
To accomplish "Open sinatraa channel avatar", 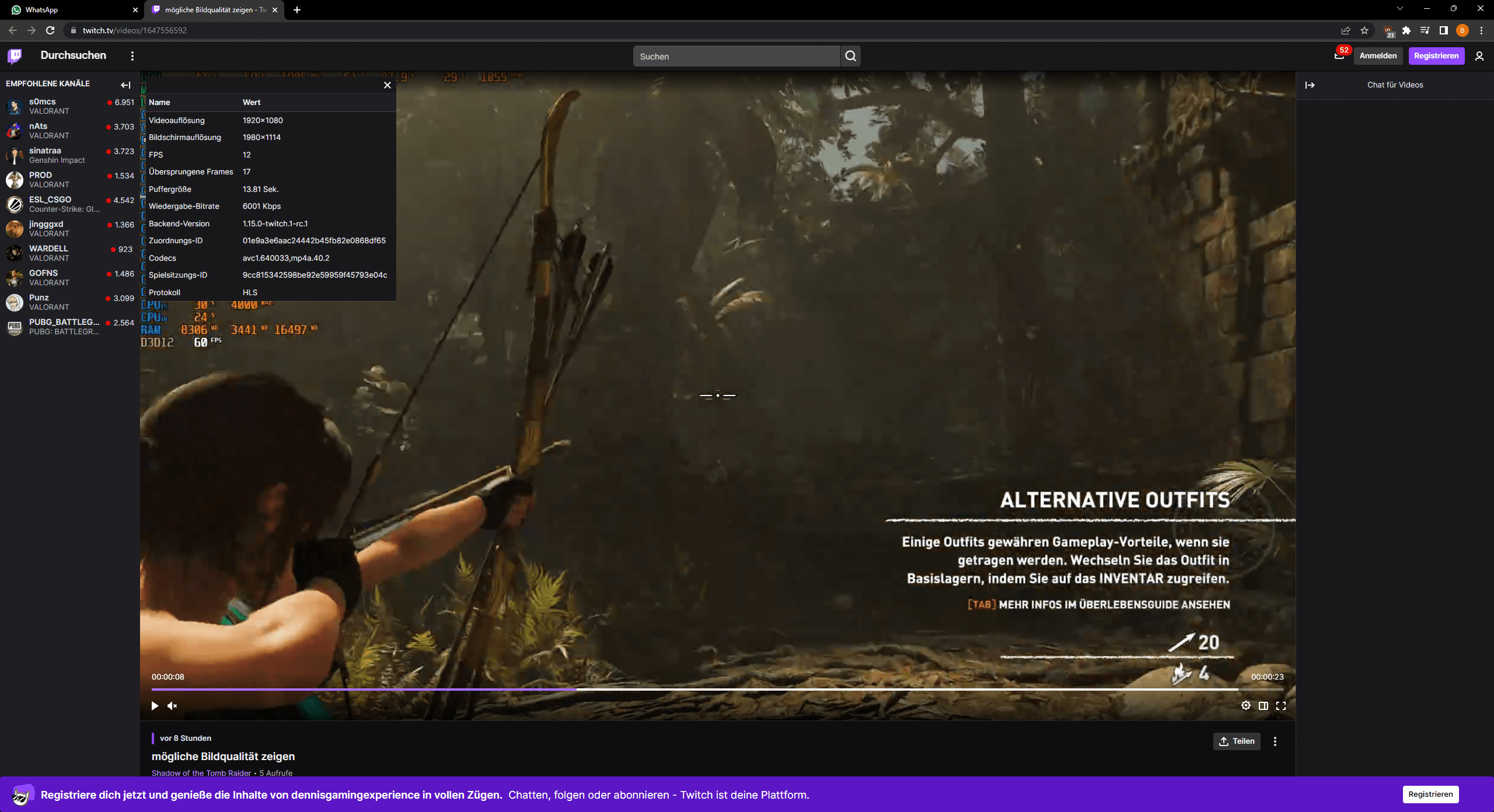I will pos(15,155).
